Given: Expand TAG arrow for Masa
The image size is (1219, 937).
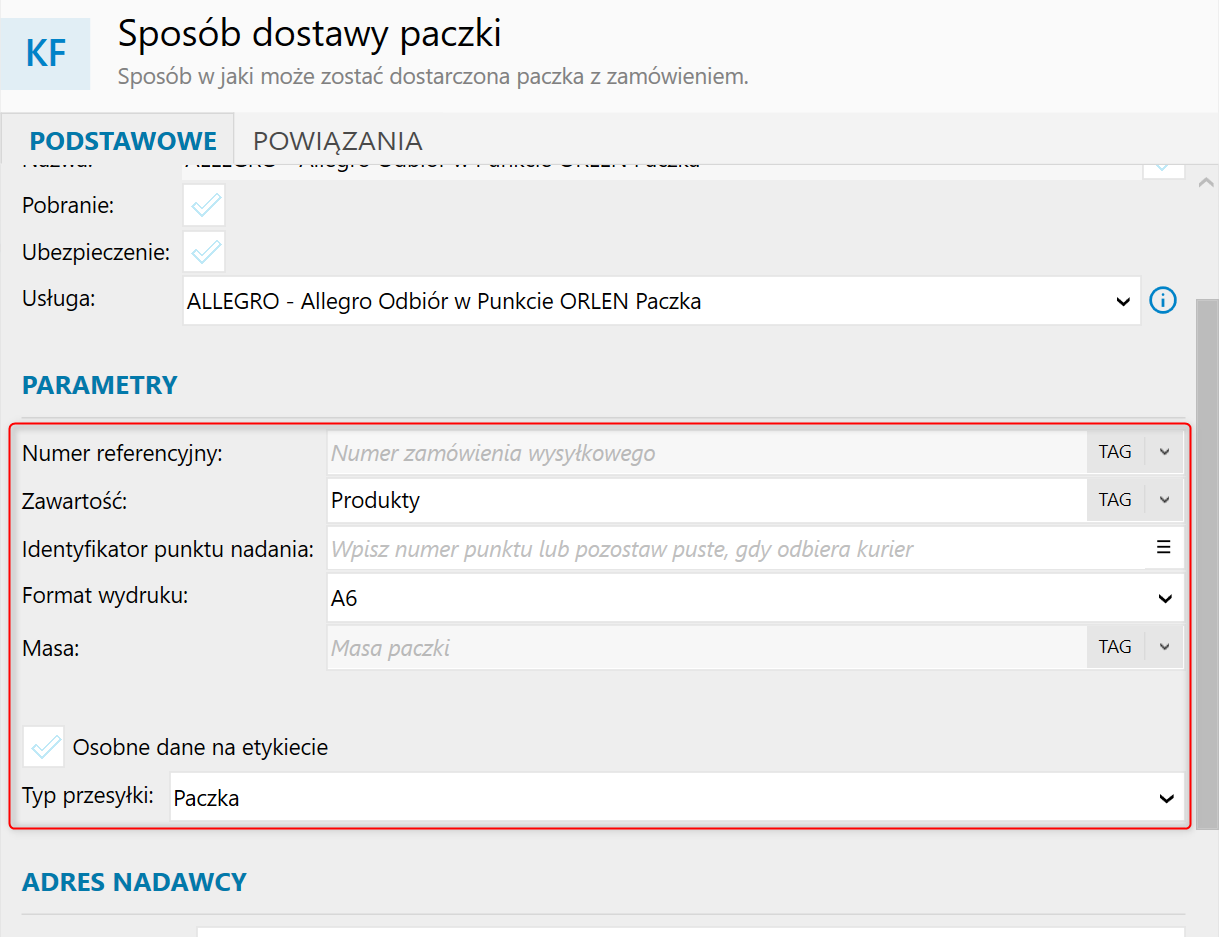Looking at the screenshot, I should click(x=1164, y=647).
